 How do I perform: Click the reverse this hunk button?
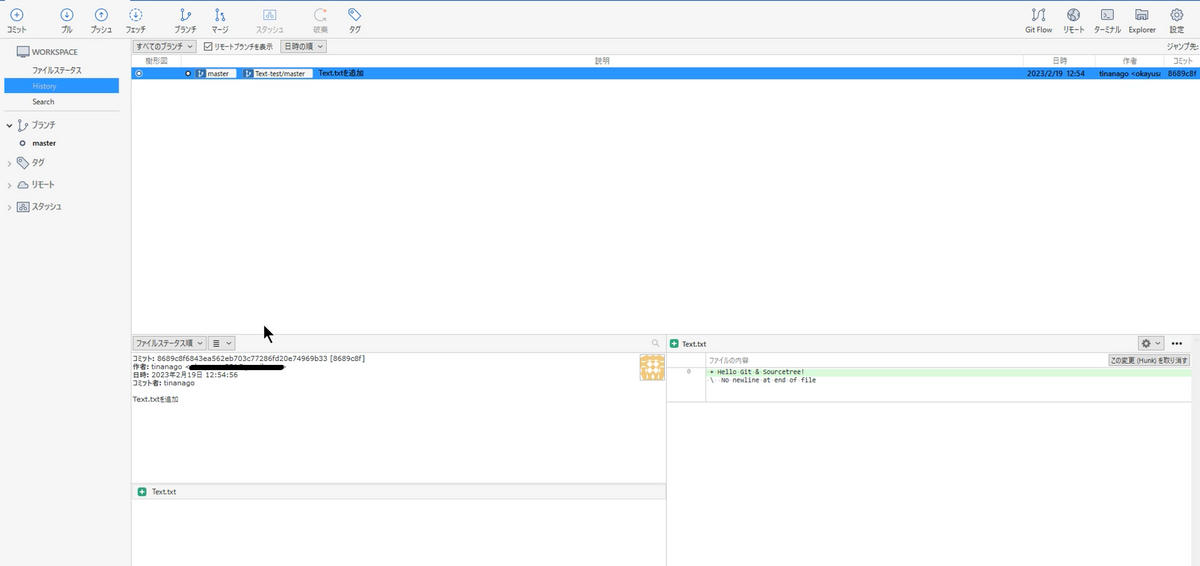point(1149,360)
